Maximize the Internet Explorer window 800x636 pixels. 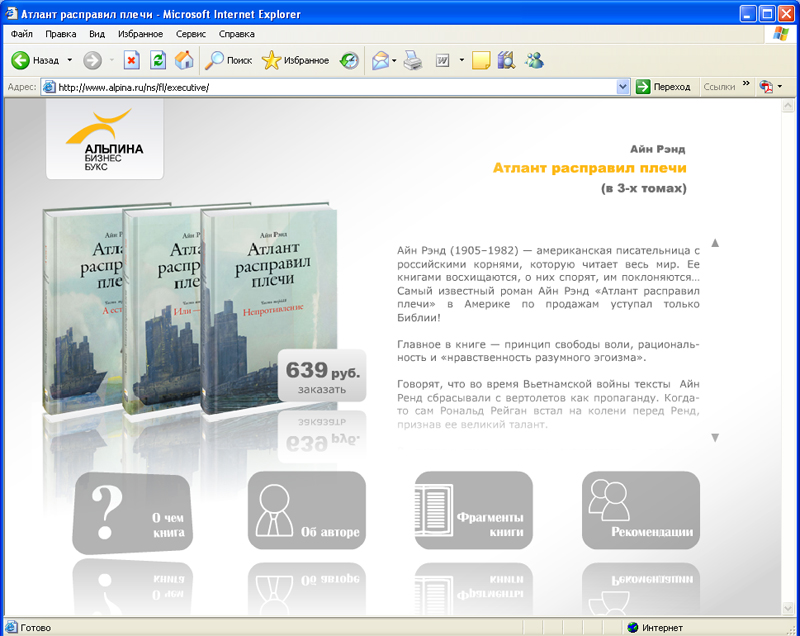[767, 14]
